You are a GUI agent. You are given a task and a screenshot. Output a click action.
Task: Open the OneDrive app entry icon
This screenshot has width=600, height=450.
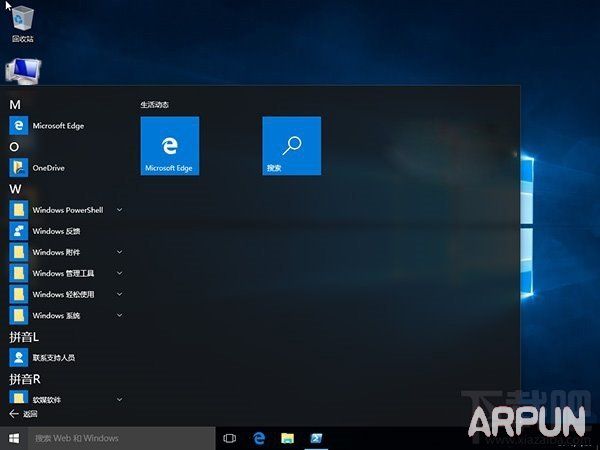pyautogui.click(x=19, y=168)
